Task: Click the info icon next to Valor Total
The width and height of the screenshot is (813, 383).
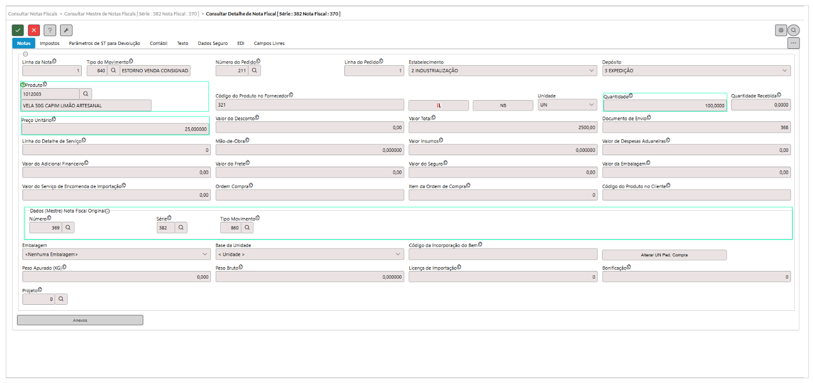Action: [434, 118]
